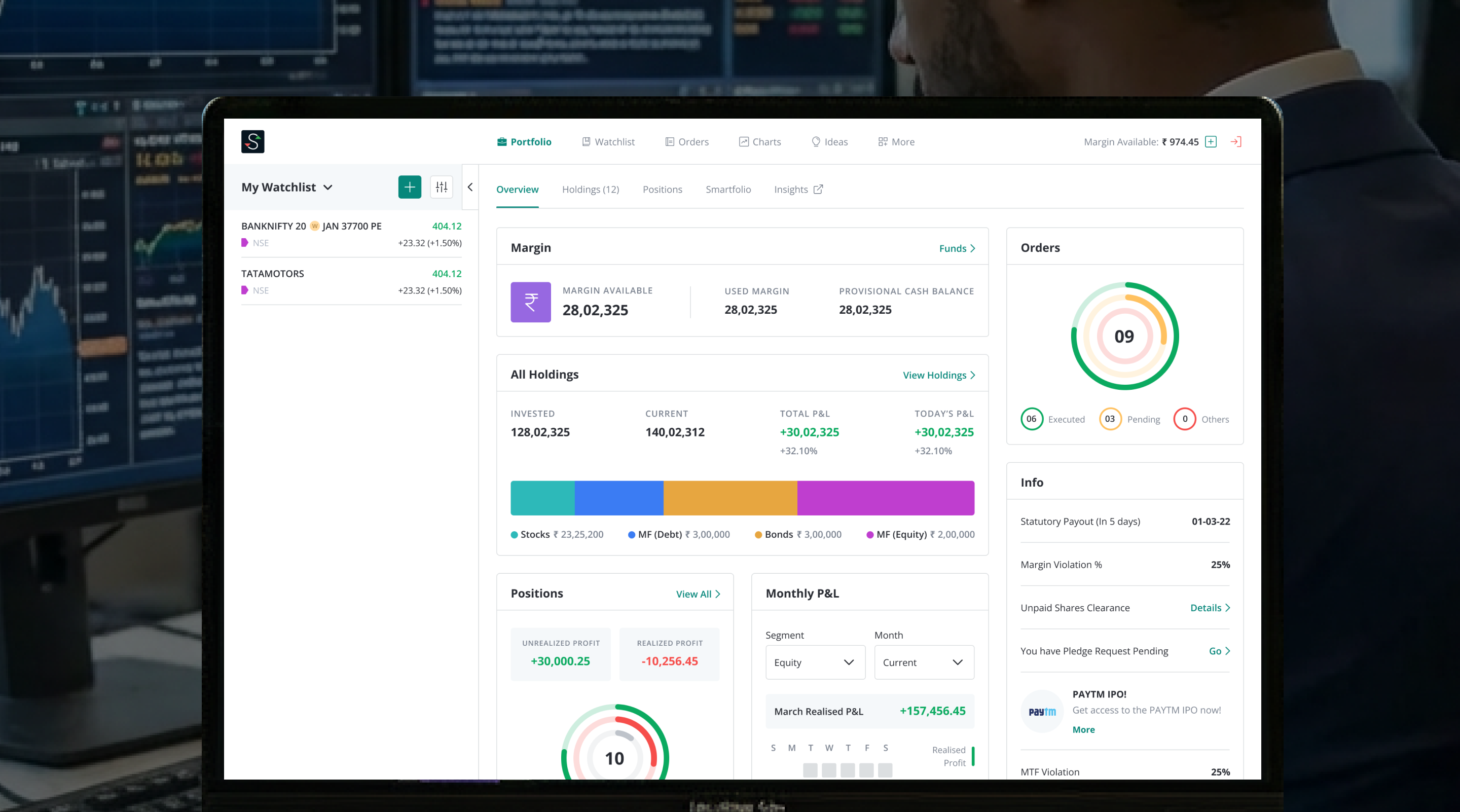Open the Segment Equity dropdown
The width and height of the screenshot is (1460, 812).
click(x=815, y=662)
